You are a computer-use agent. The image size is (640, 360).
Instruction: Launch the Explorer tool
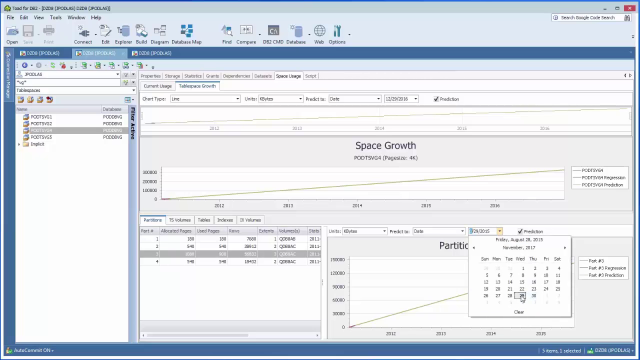123,35
